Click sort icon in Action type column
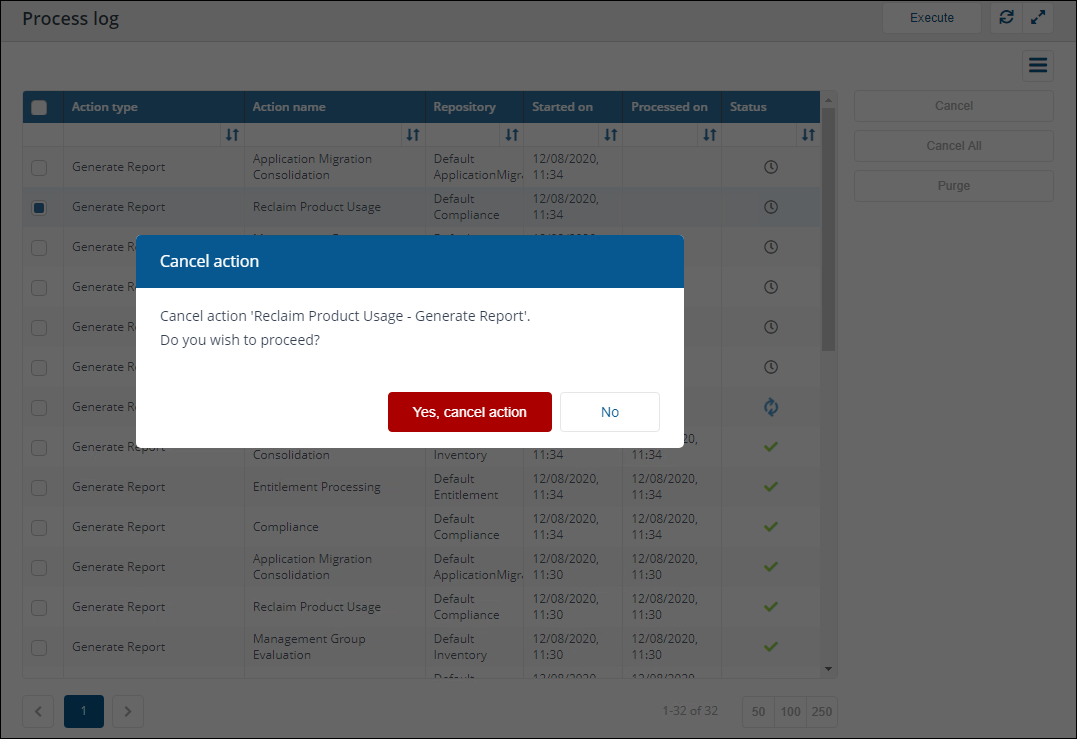The height and width of the screenshot is (739, 1077). pyautogui.click(x=232, y=135)
